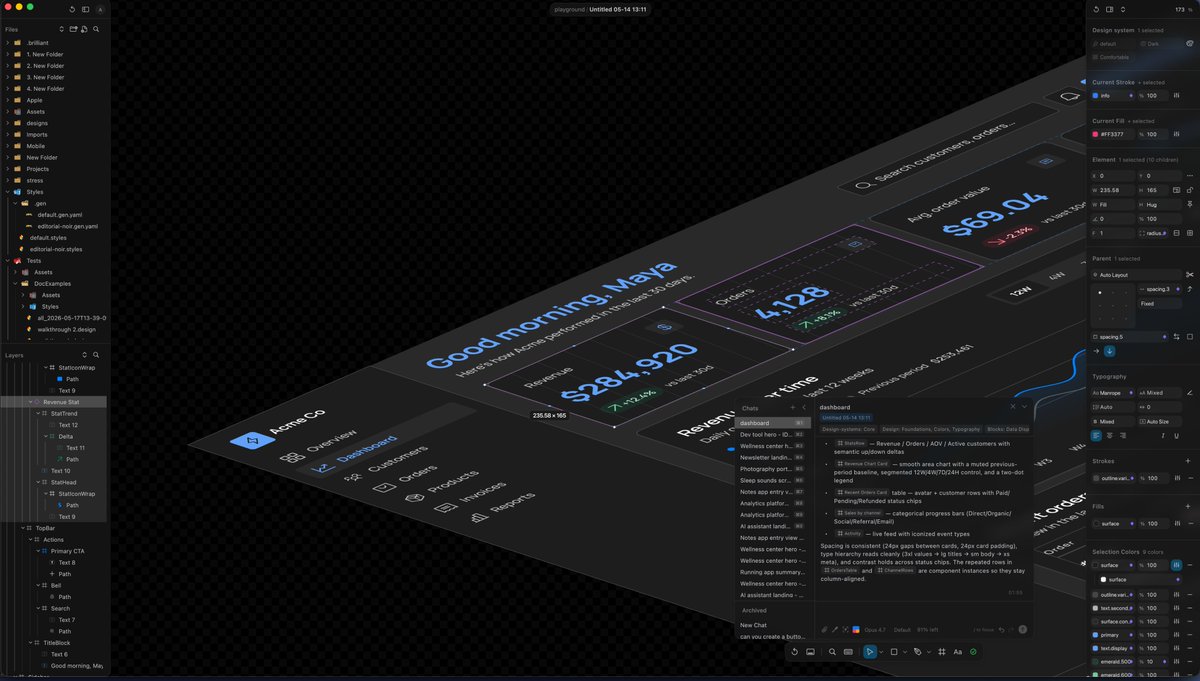The width and height of the screenshot is (1200, 681).
Task: Click the green check status icon in toolbar
Action: point(974,651)
